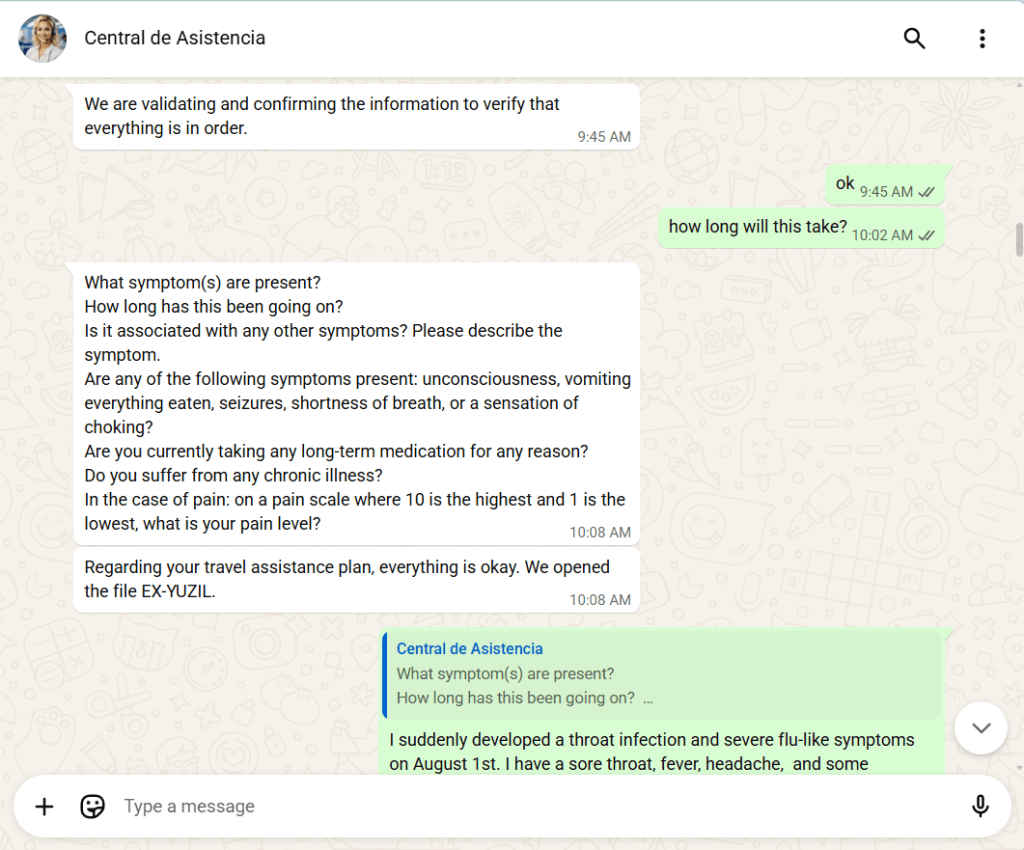This screenshot has height=850, width=1024.
Task: Click the symptoms questionnaire message
Action: tap(356, 403)
